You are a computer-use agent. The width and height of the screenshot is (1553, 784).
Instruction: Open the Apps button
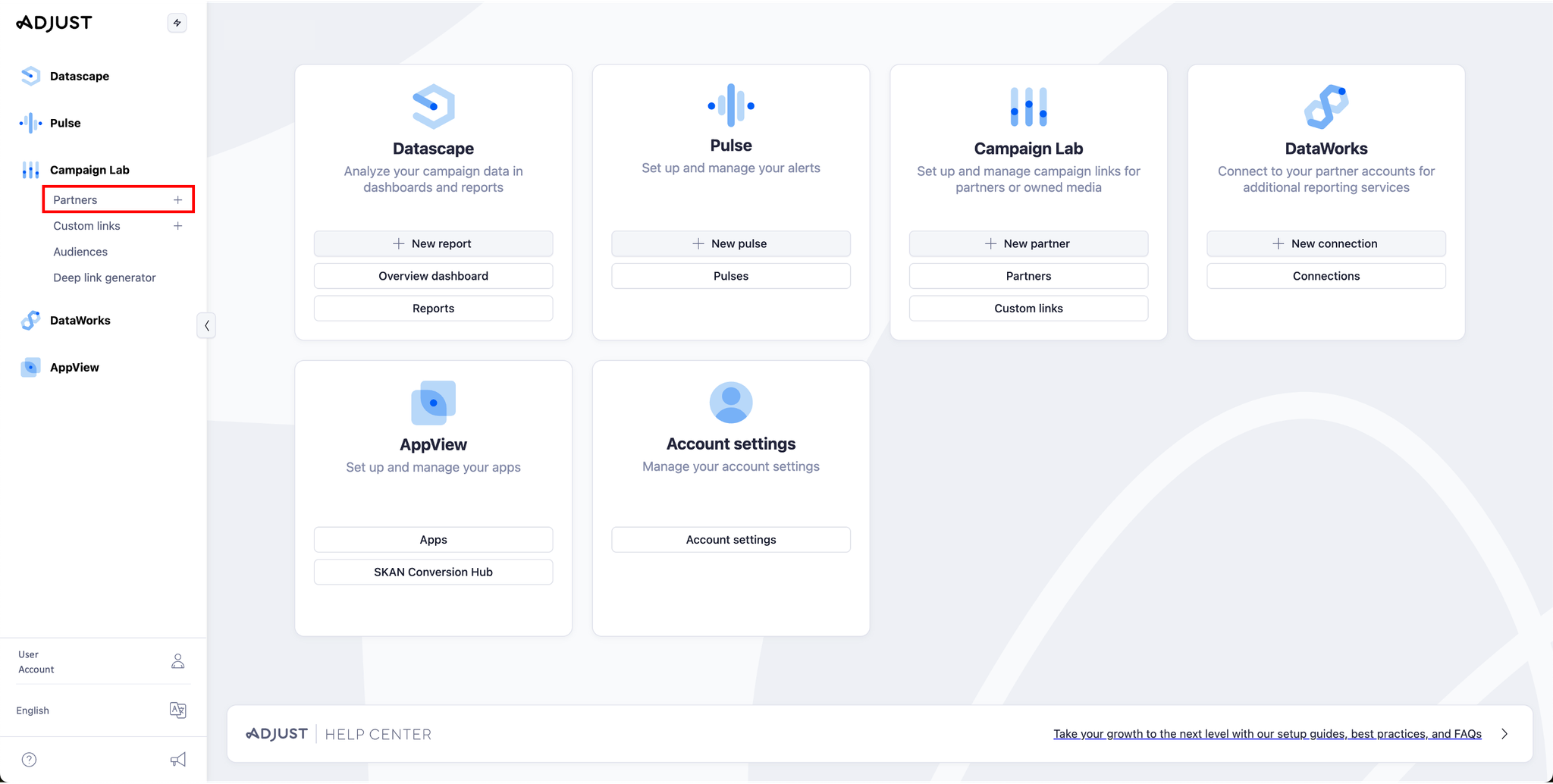click(434, 540)
